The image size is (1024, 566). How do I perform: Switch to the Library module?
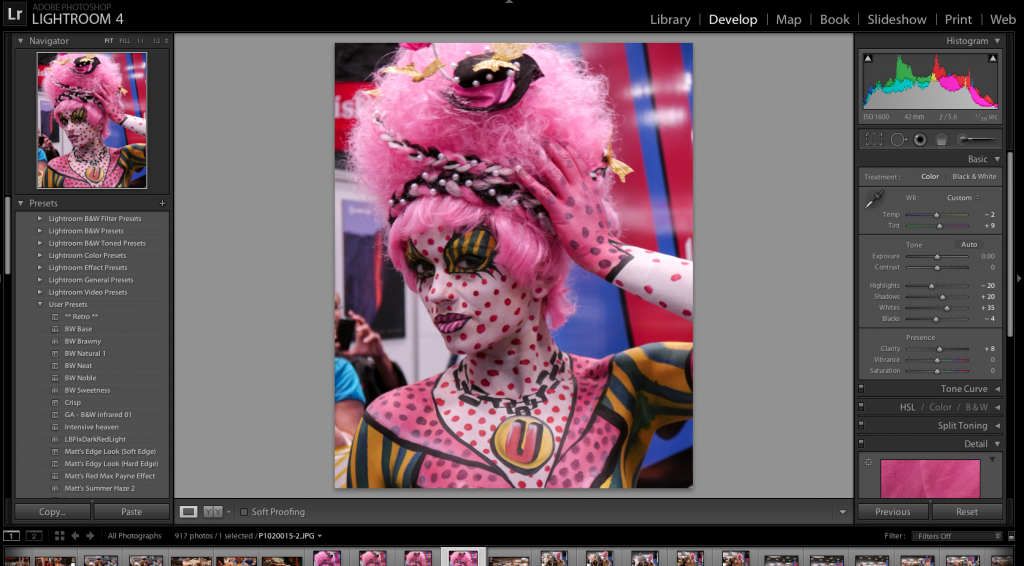[x=670, y=20]
